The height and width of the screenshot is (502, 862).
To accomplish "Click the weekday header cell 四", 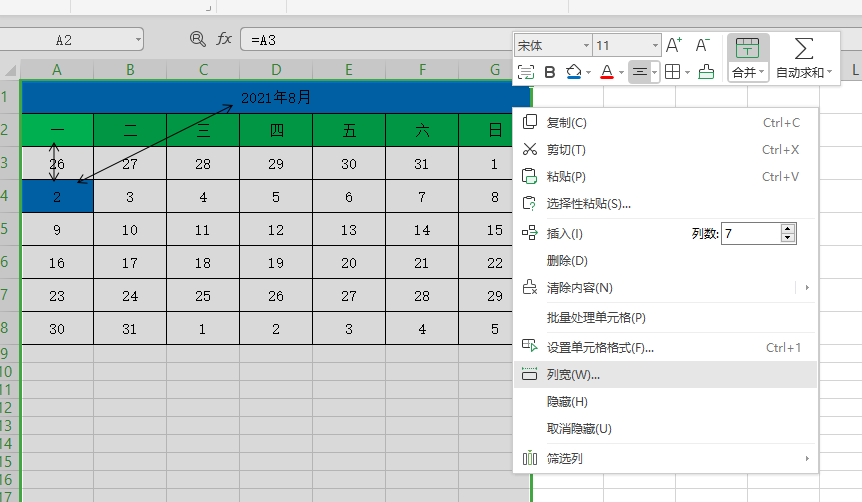I will (276, 130).
